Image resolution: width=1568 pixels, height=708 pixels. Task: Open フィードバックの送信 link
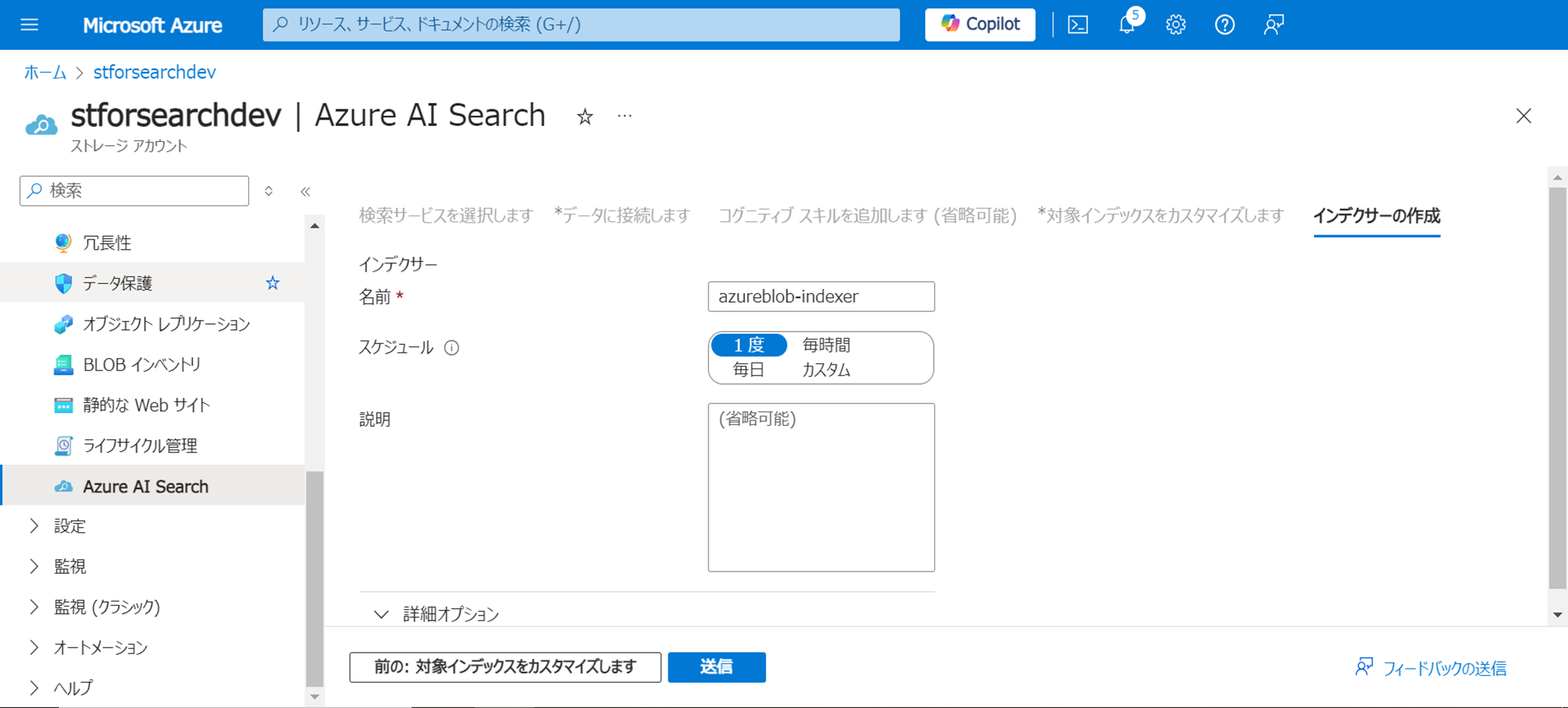1430,668
